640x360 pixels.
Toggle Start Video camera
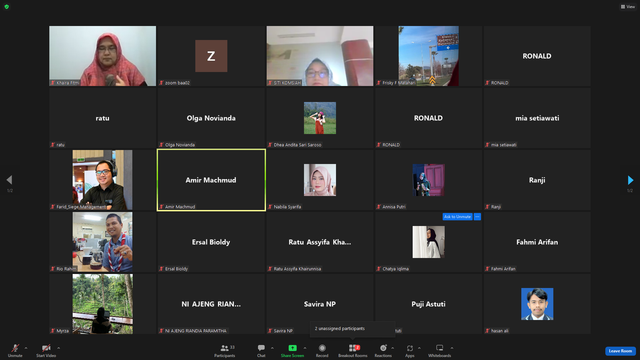coord(46,348)
